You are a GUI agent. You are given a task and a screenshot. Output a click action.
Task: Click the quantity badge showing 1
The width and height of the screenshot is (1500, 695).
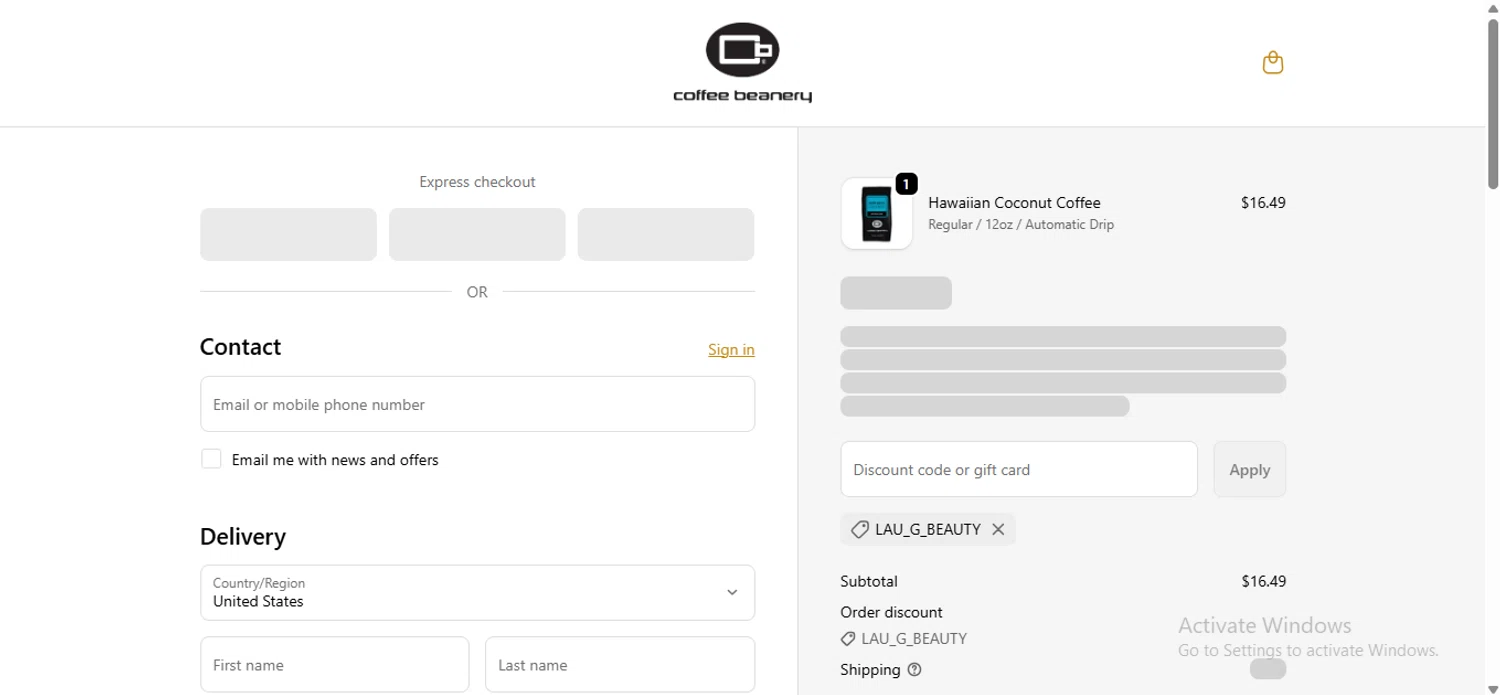click(x=906, y=184)
